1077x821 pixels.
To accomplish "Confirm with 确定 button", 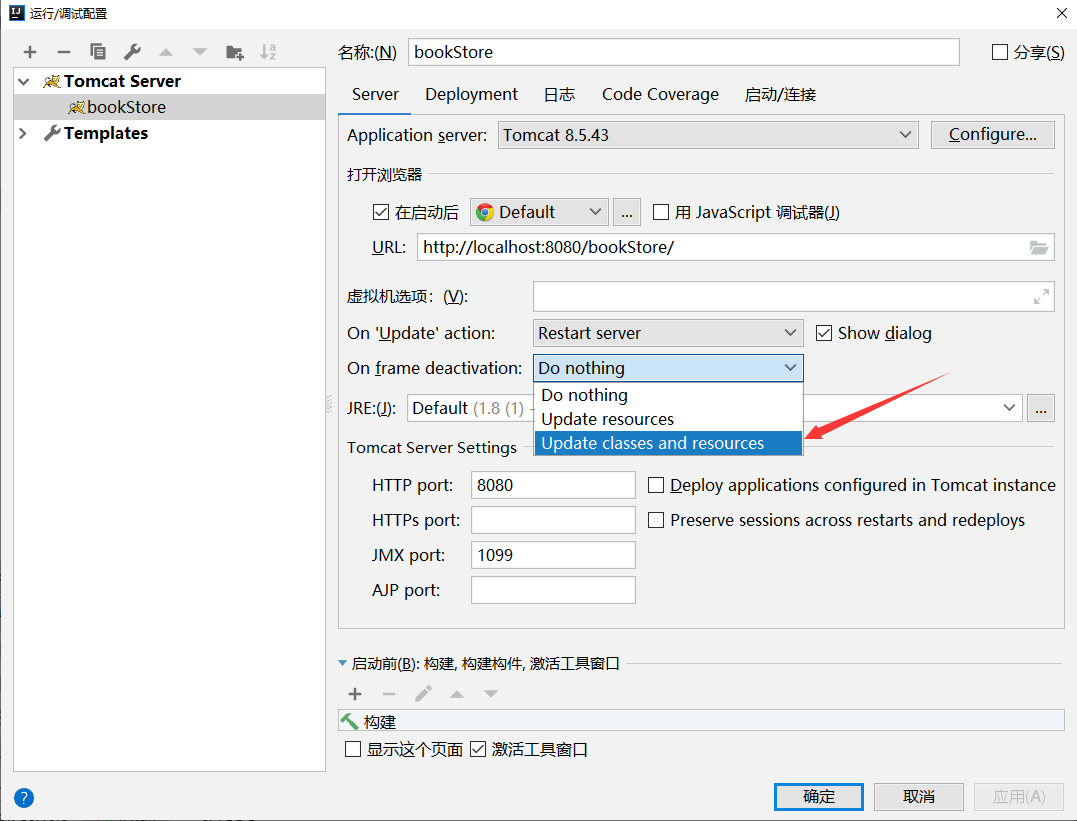I will 818,796.
